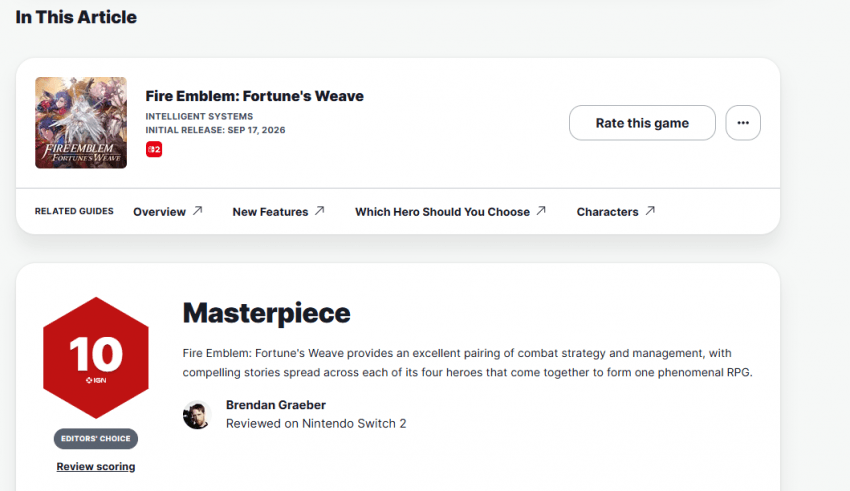The width and height of the screenshot is (850, 491).
Task: Click the Fire Emblem: Fortune's Weave title link
Action: coord(254,96)
